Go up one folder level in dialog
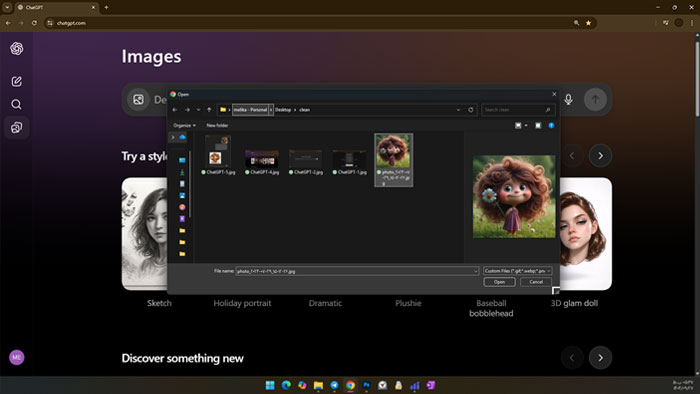The width and height of the screenshot is (700, 394). tap(209, 110)
